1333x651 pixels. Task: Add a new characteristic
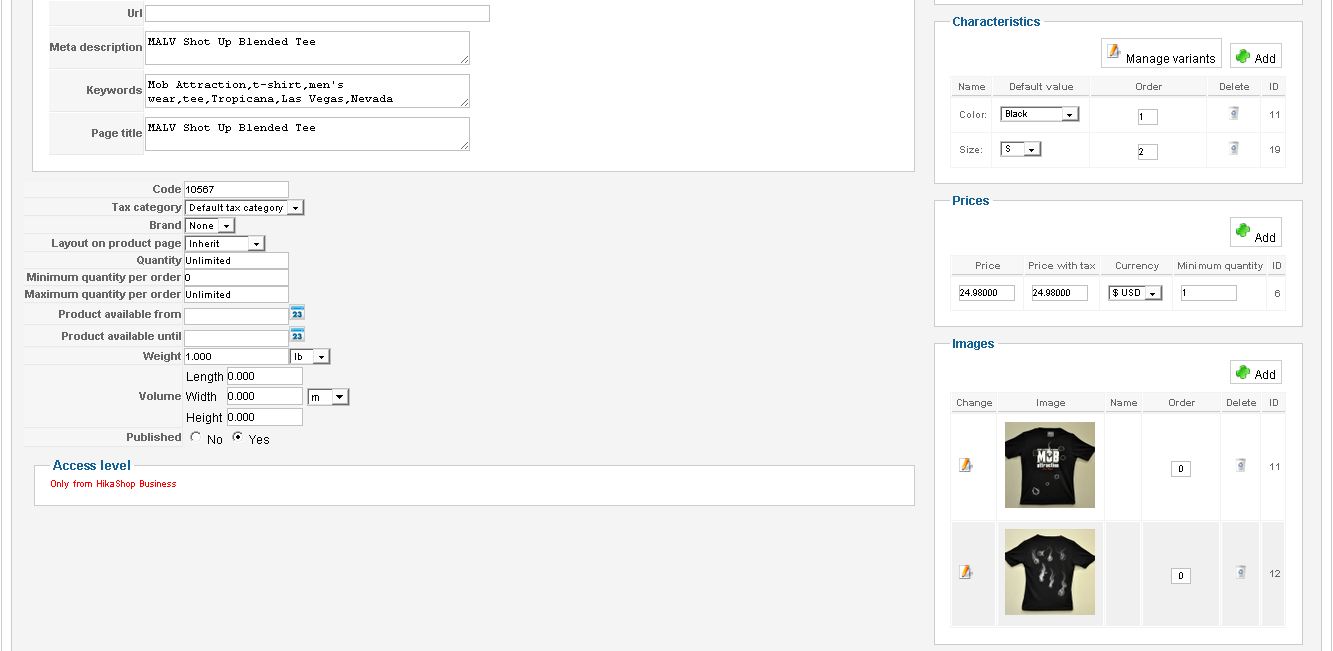point(1255,57)
